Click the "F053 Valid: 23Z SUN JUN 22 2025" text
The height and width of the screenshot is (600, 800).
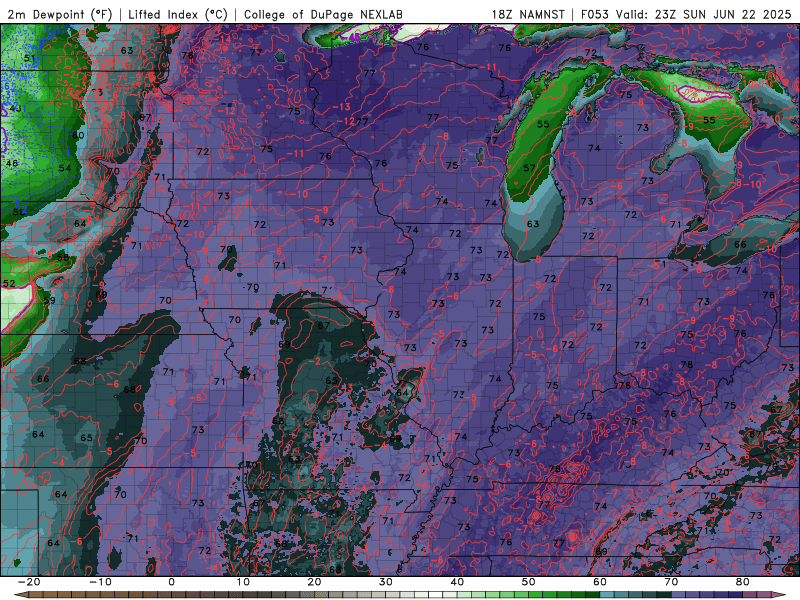pos(686,15)
